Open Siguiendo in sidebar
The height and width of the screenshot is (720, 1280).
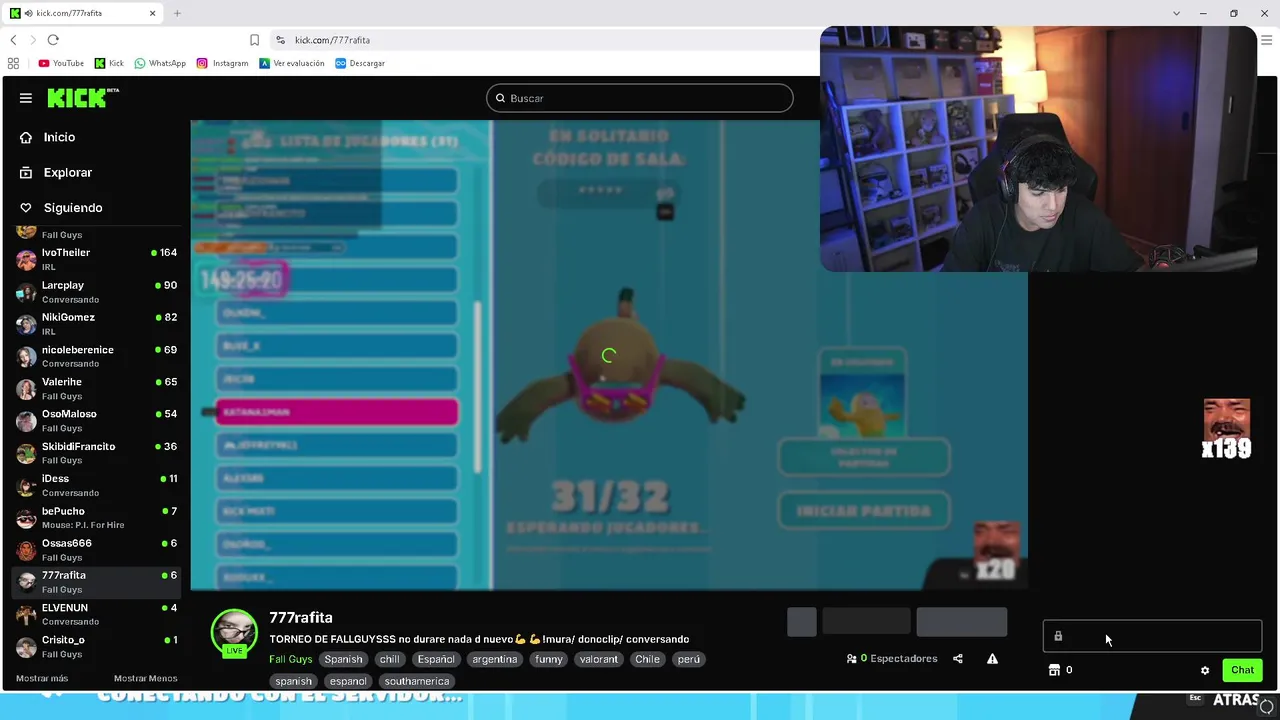pyautogui.click(x=73, y=208)
